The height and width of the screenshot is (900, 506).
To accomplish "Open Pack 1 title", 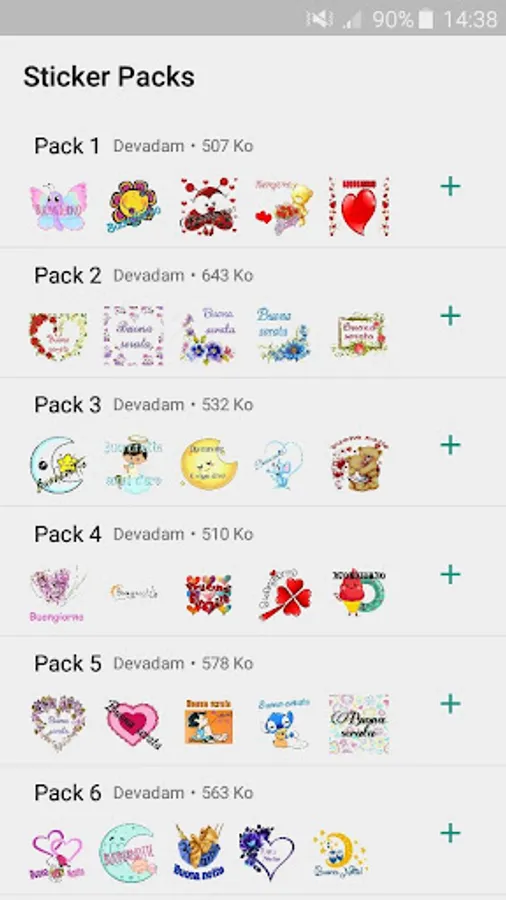I will coord(67,146).
